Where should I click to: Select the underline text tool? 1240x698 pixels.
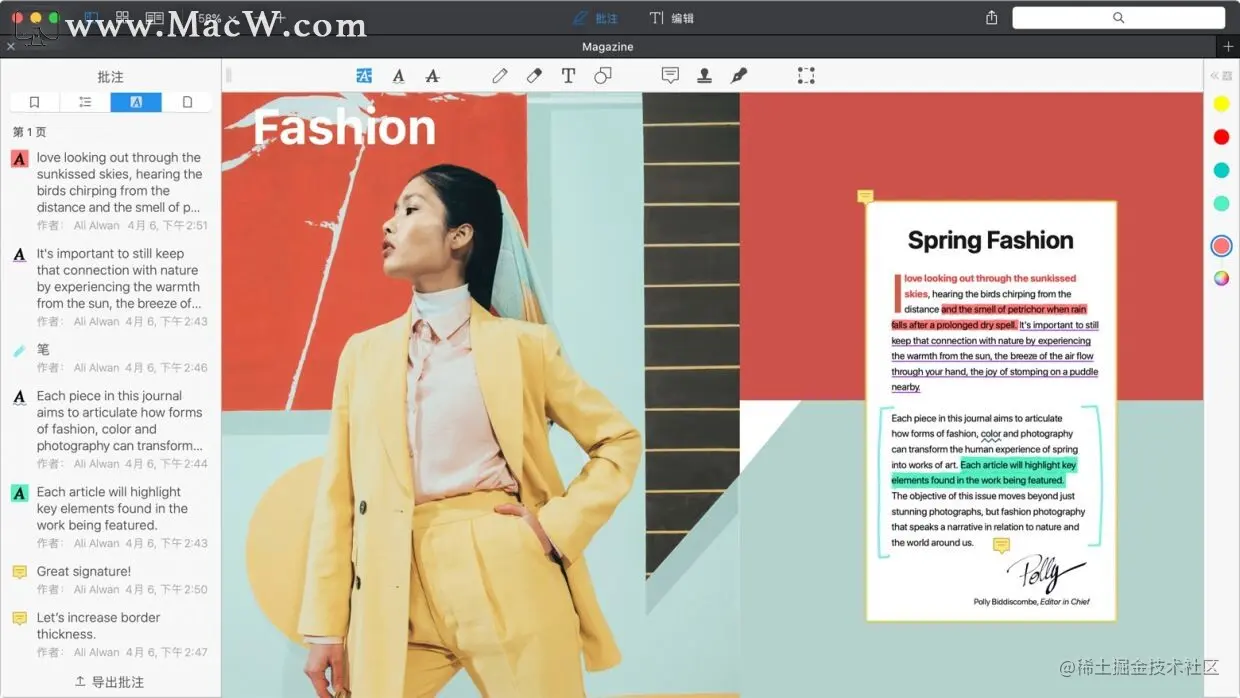(398, 76)
